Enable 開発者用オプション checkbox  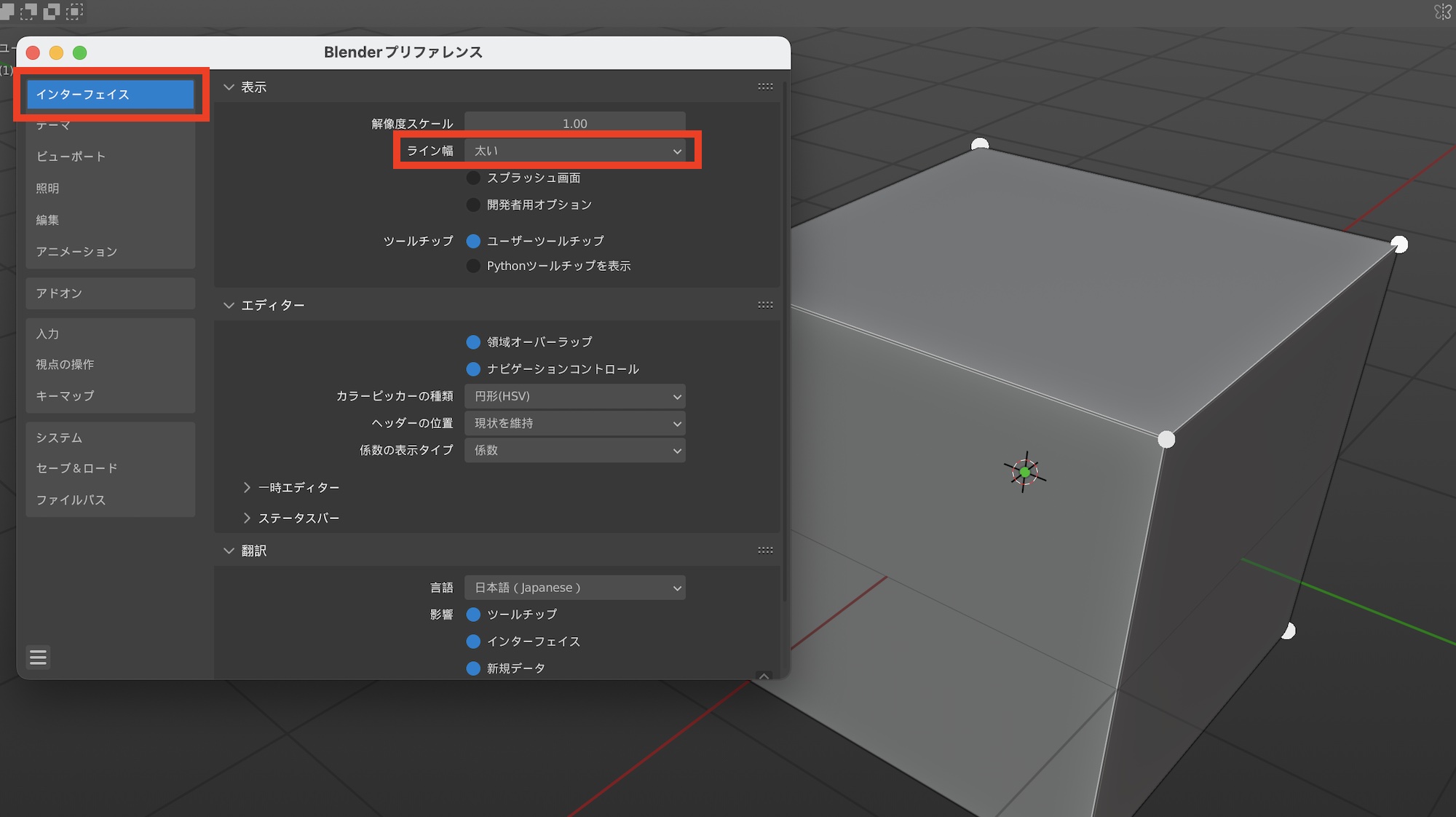pyautogui.click(x=473, y=205)
